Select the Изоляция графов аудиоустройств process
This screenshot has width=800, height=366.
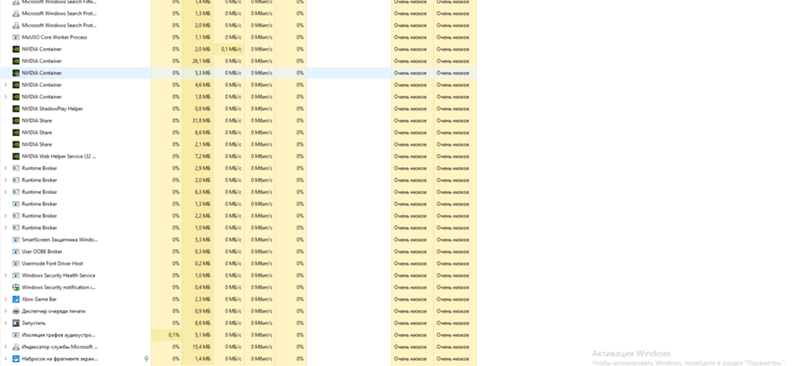[x=238, y=335]
